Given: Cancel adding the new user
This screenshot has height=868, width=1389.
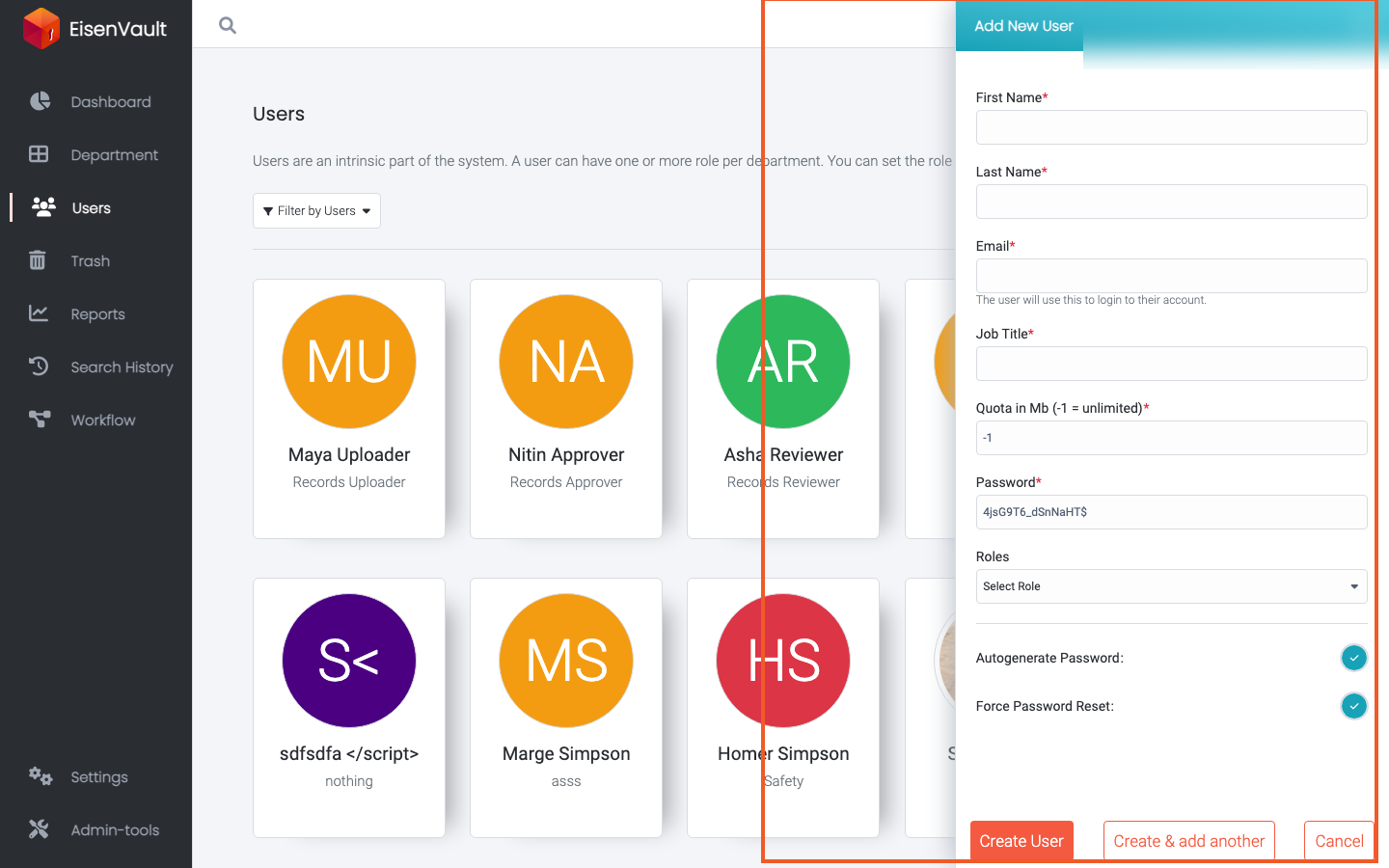Looking at the screenshot, I should pyautogui.click(x=1339, y=841).
